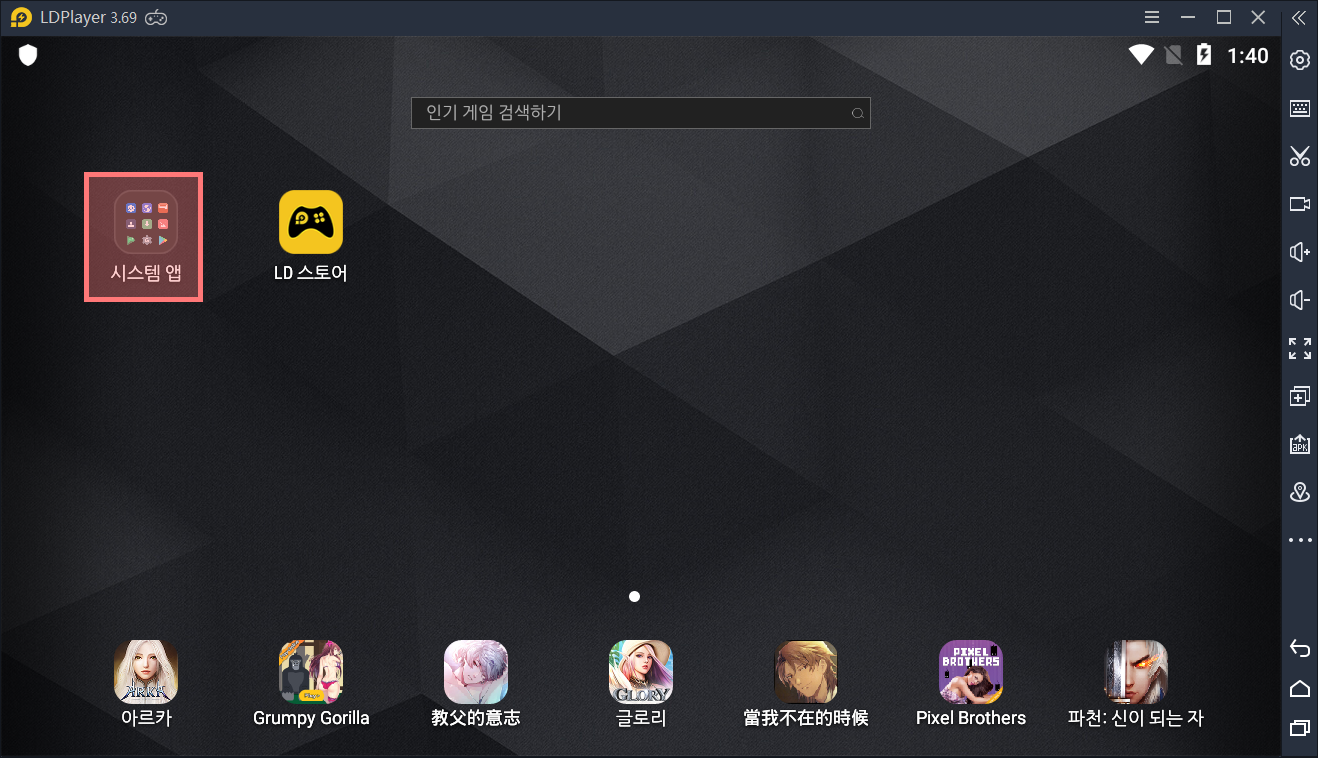
Task: Install an APK file via sidebar
Action: 1300,444
